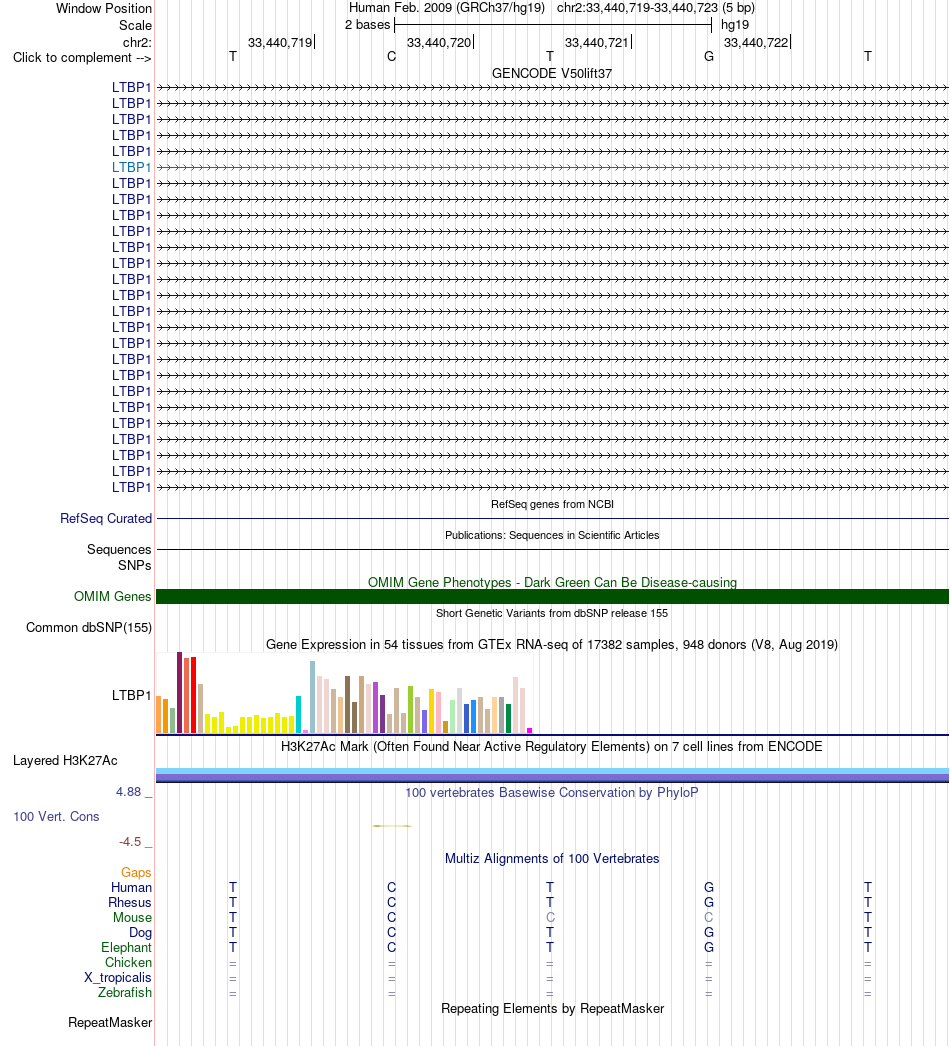Image resolution: width=950 pixels, height=1046 pixels.
Task: Click 'Human Feb. 2009 (GRCh37/hg19)' header
Action: pos(447,8)
